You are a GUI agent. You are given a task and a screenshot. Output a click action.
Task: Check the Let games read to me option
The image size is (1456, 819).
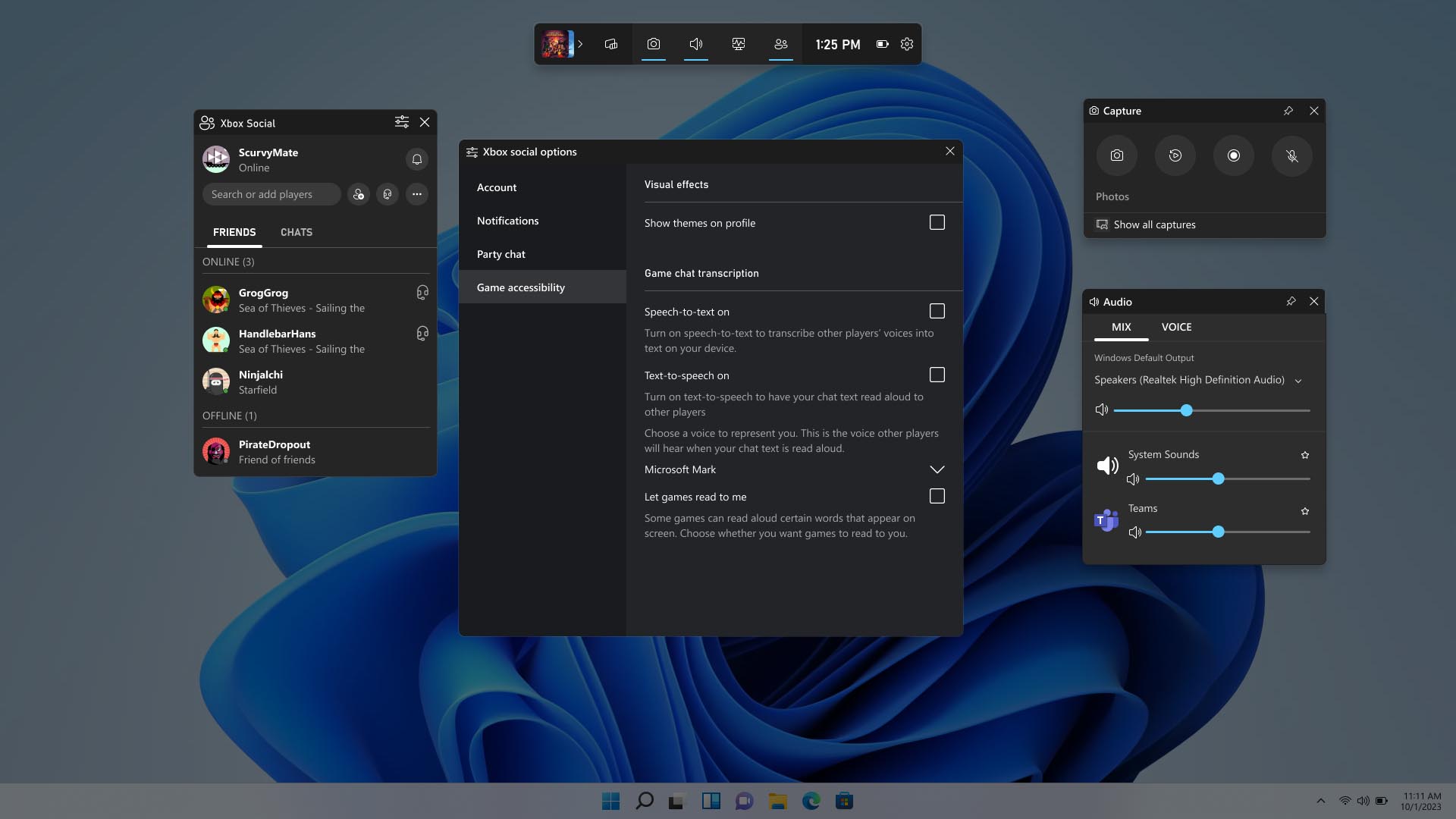pos(937,496)
